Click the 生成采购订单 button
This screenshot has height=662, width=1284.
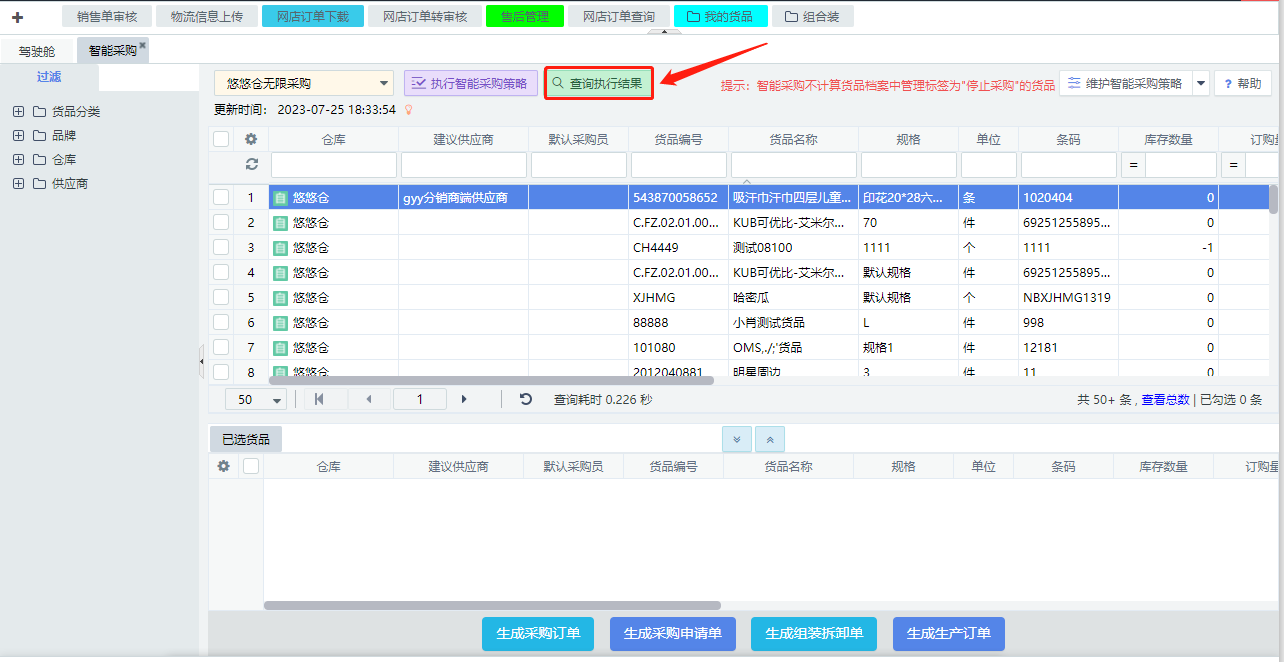[x=538, y=633]
